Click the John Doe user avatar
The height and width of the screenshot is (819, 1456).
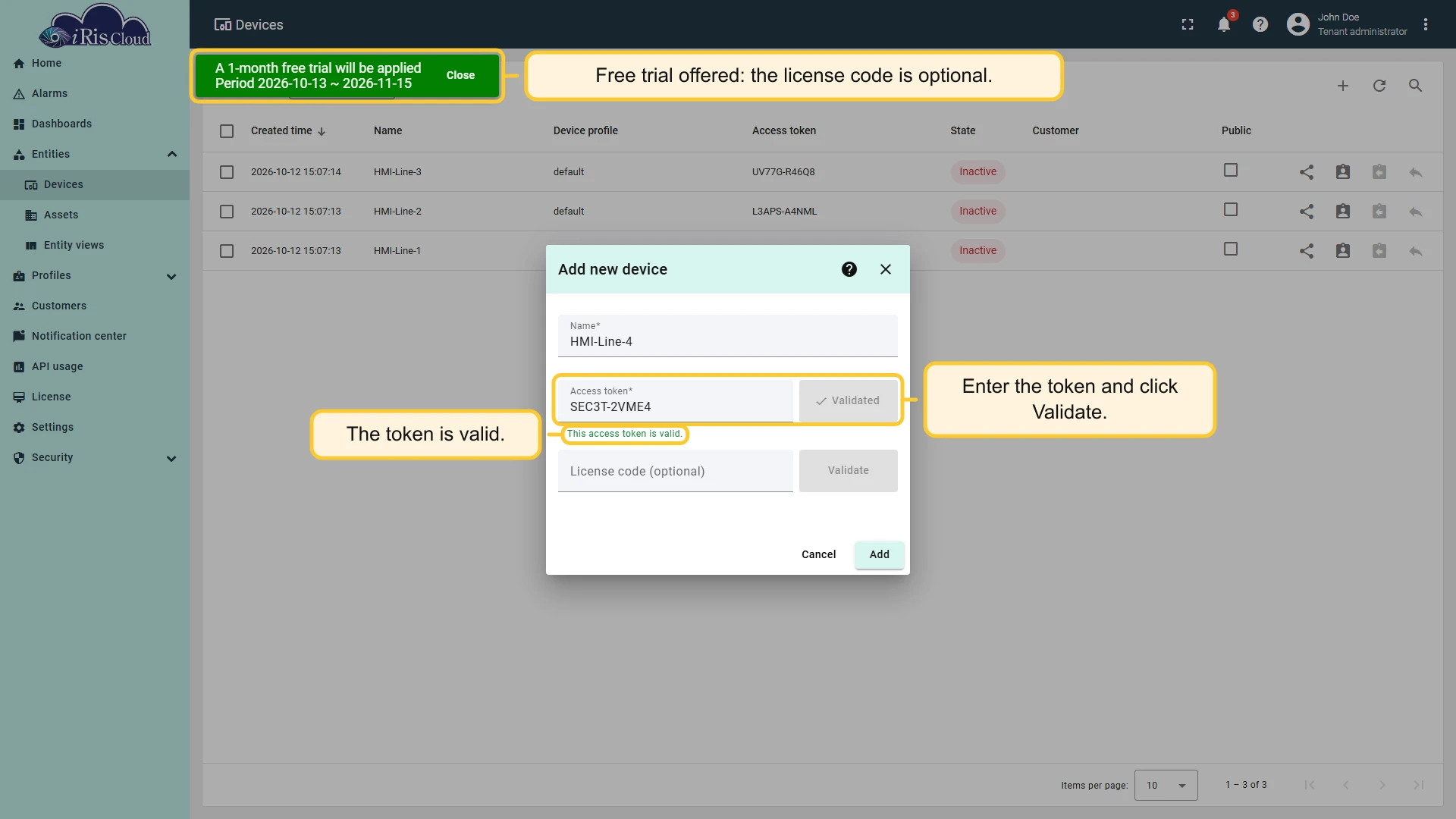tap(1298, 25)
